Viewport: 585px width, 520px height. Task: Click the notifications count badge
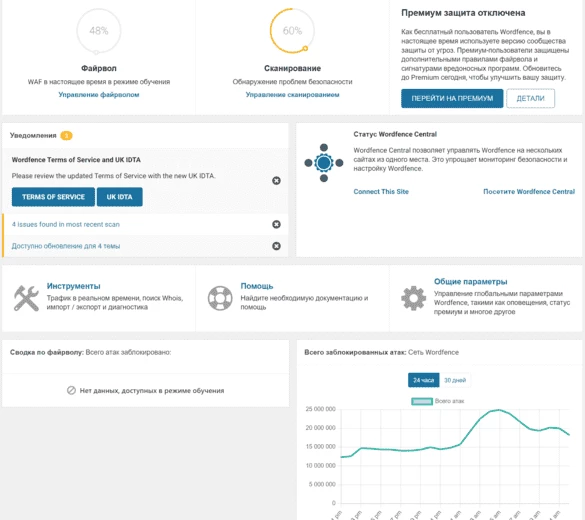pos(66,135)
